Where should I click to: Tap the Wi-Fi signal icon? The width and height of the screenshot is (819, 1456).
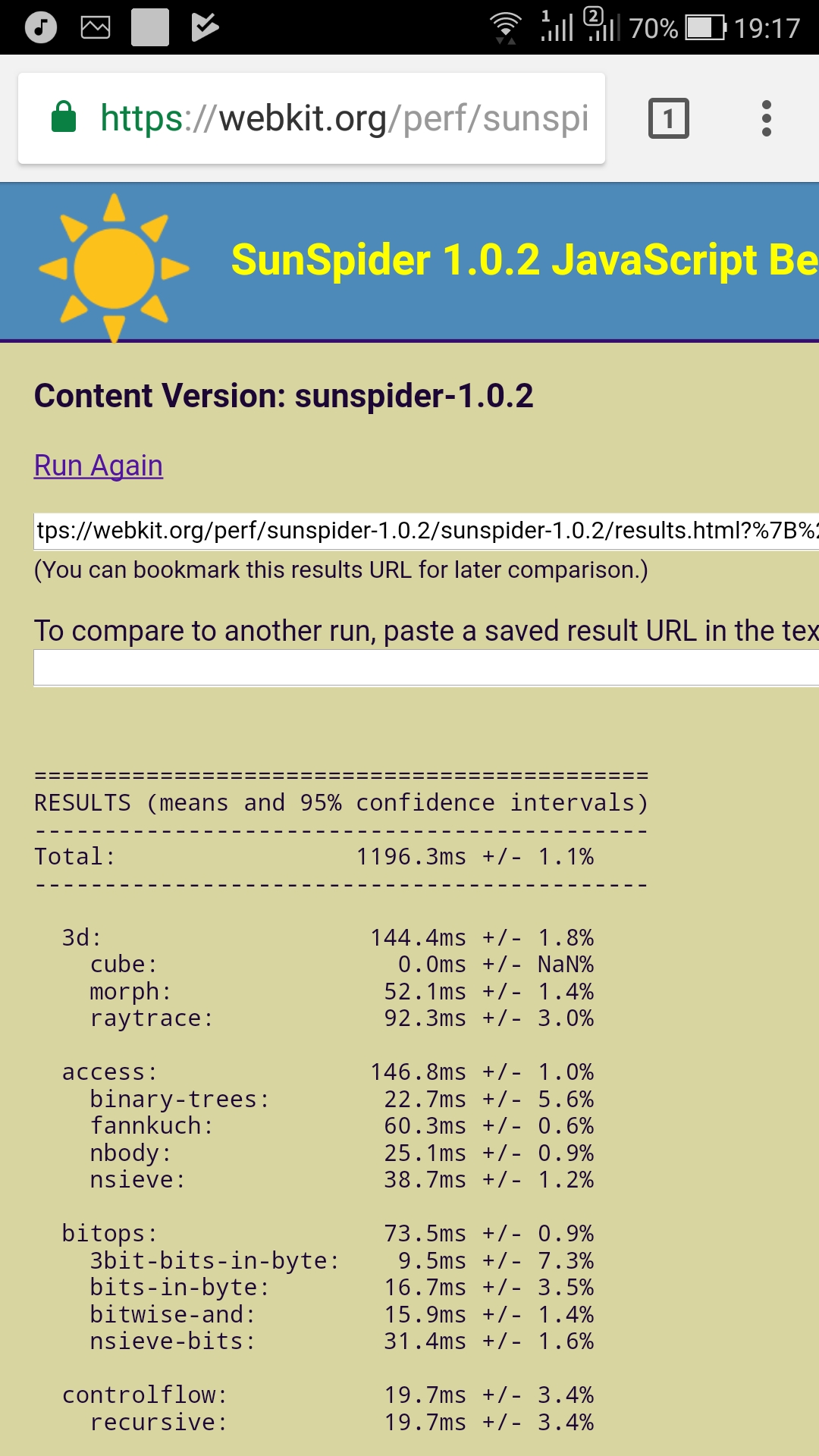(x=506, y=28)
